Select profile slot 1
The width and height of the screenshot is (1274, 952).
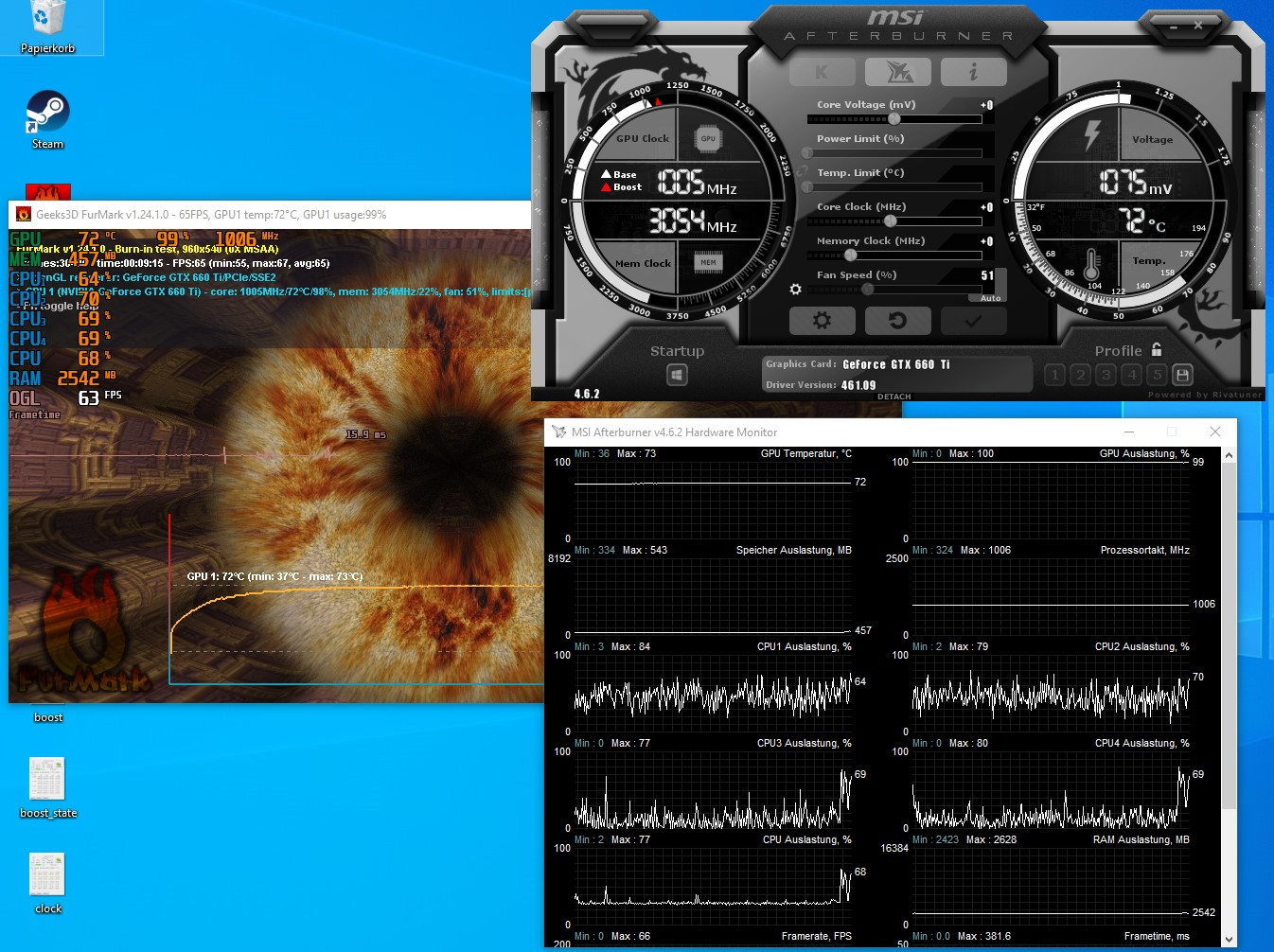pos(1054,375)
